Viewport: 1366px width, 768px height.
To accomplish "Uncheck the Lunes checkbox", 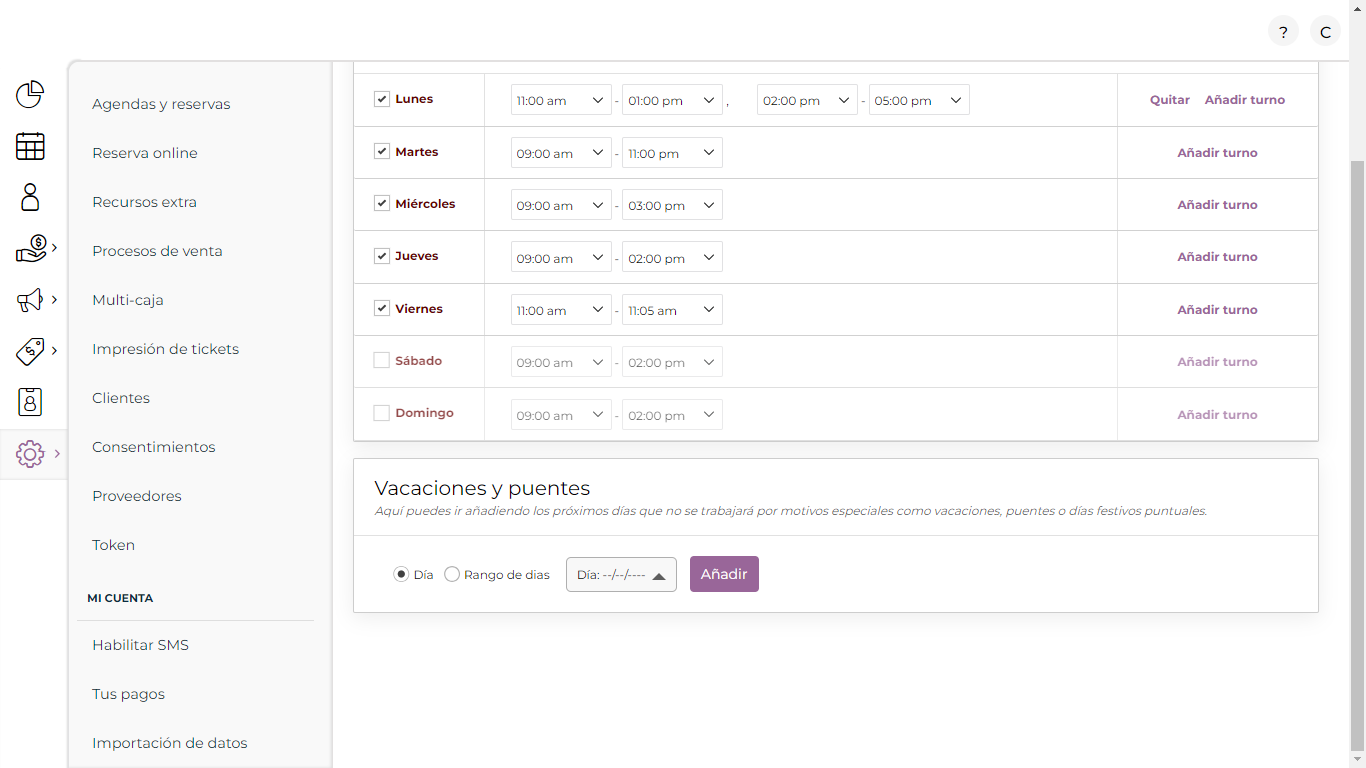I will pyautogui.click(x=381, y=99).
